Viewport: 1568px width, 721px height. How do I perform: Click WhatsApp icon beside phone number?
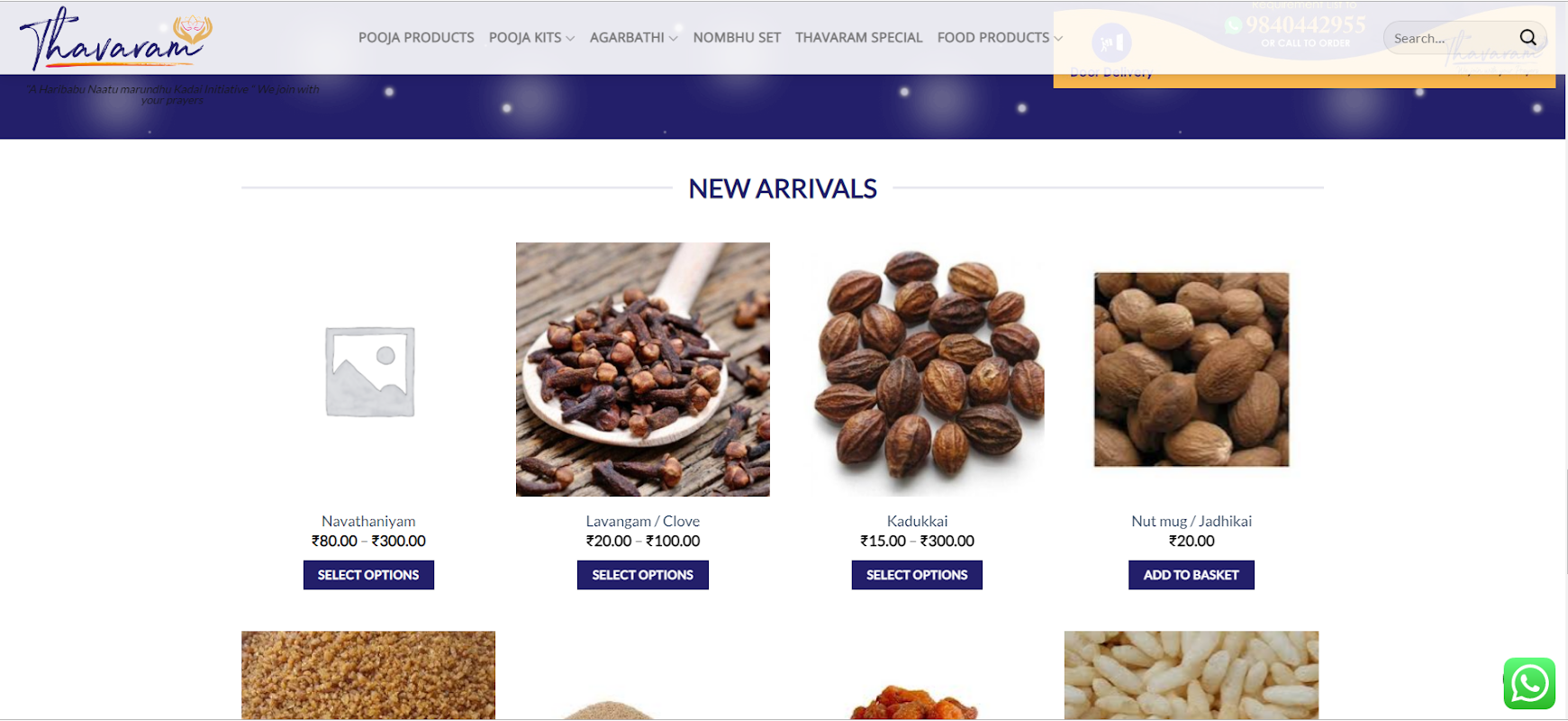pos(1234,25)
